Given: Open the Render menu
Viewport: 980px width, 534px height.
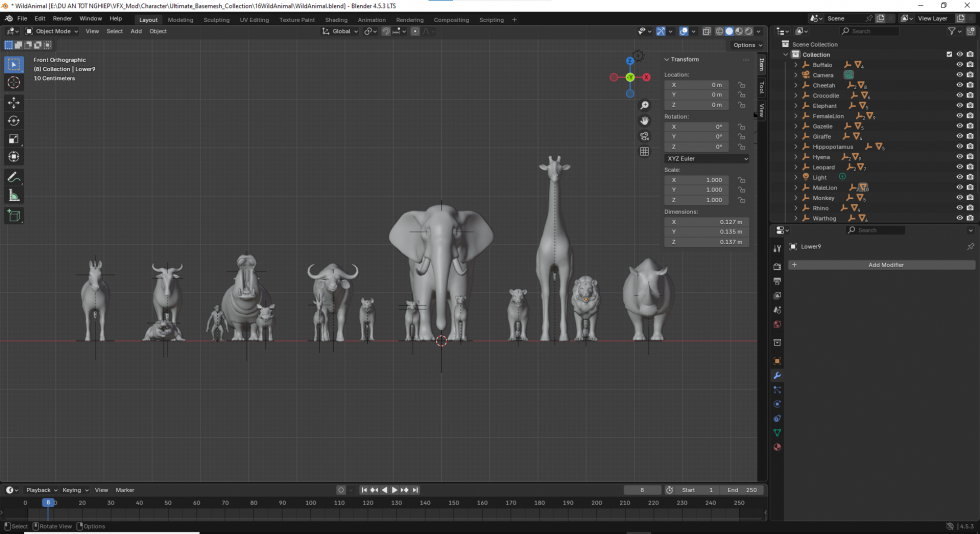Looking at the screenshot, I should [62, 18].
